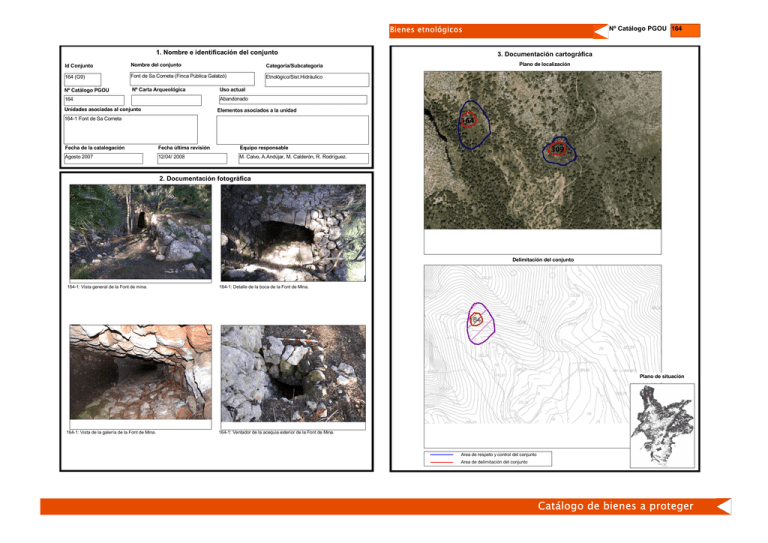Click the empty Elementos asociados a la unidad box
The width and height of the screenshot is (768, 543).
292,130
